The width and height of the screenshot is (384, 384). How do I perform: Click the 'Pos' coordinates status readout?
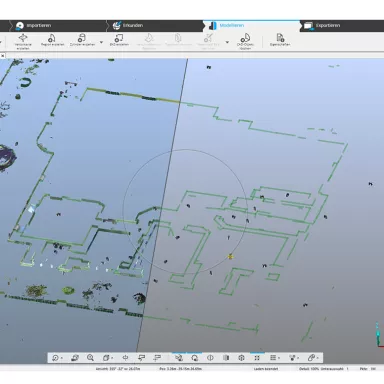pos(180,369)
